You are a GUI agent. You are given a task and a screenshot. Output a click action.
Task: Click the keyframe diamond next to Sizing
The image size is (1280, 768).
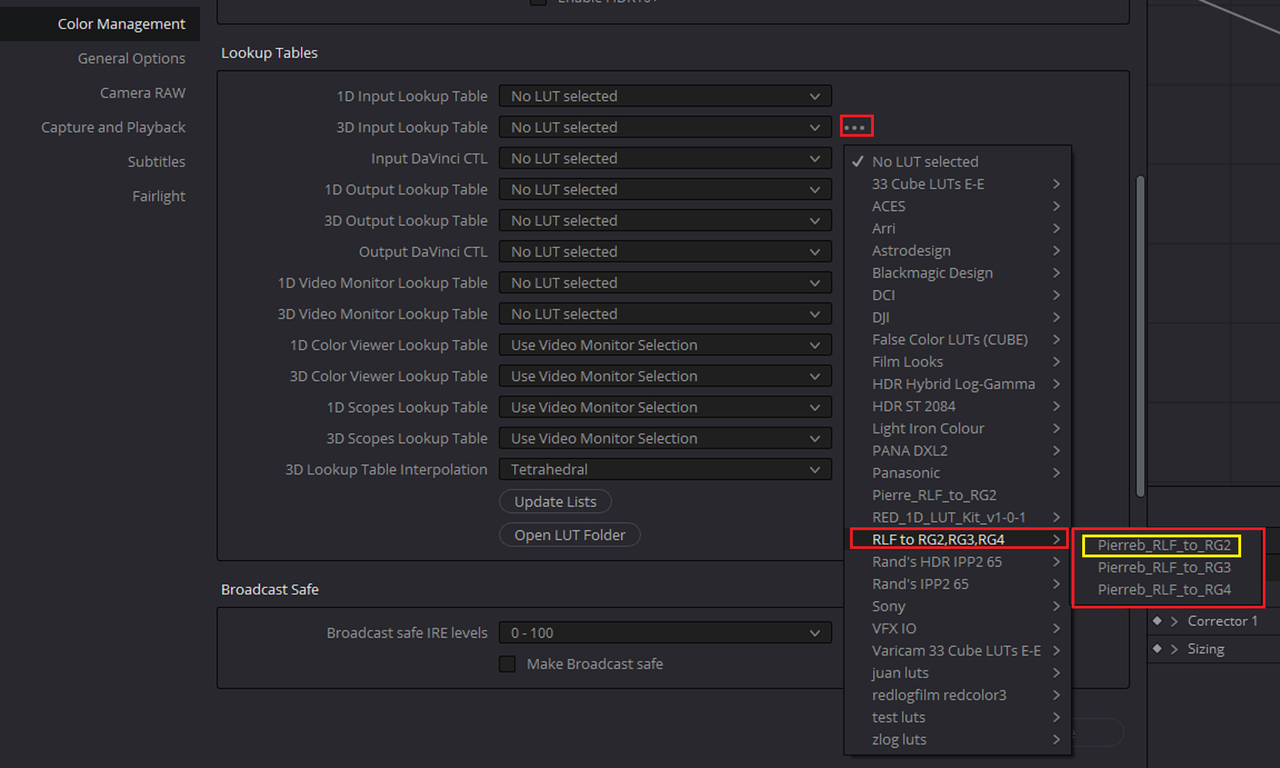[x=1157, y=649]
